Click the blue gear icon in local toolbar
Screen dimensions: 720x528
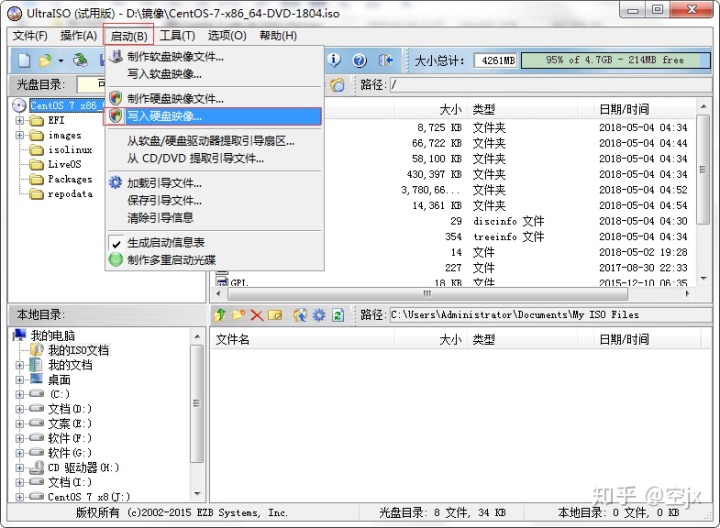(x=319, y=315)
